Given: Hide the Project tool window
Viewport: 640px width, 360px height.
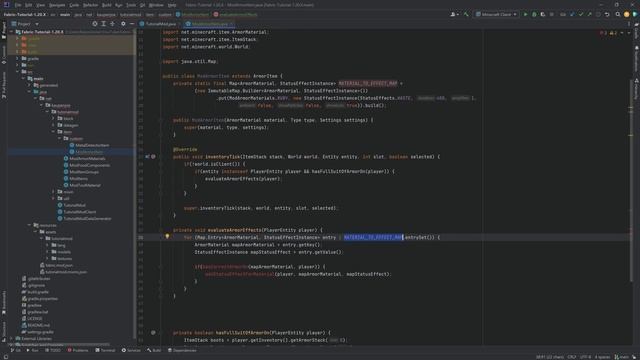Looking at the screenshot, I should pos(131,24).
